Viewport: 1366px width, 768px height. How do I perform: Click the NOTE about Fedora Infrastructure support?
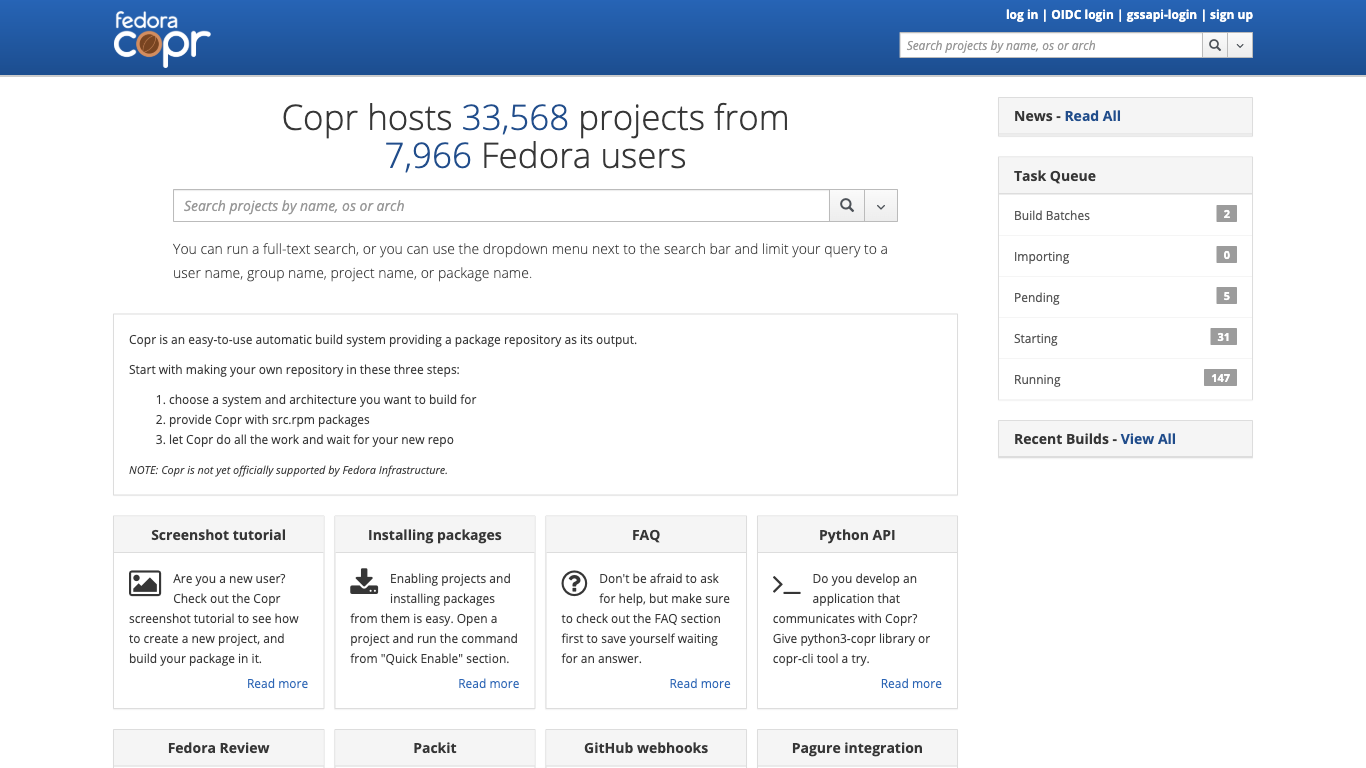click(x=288, y=470)
